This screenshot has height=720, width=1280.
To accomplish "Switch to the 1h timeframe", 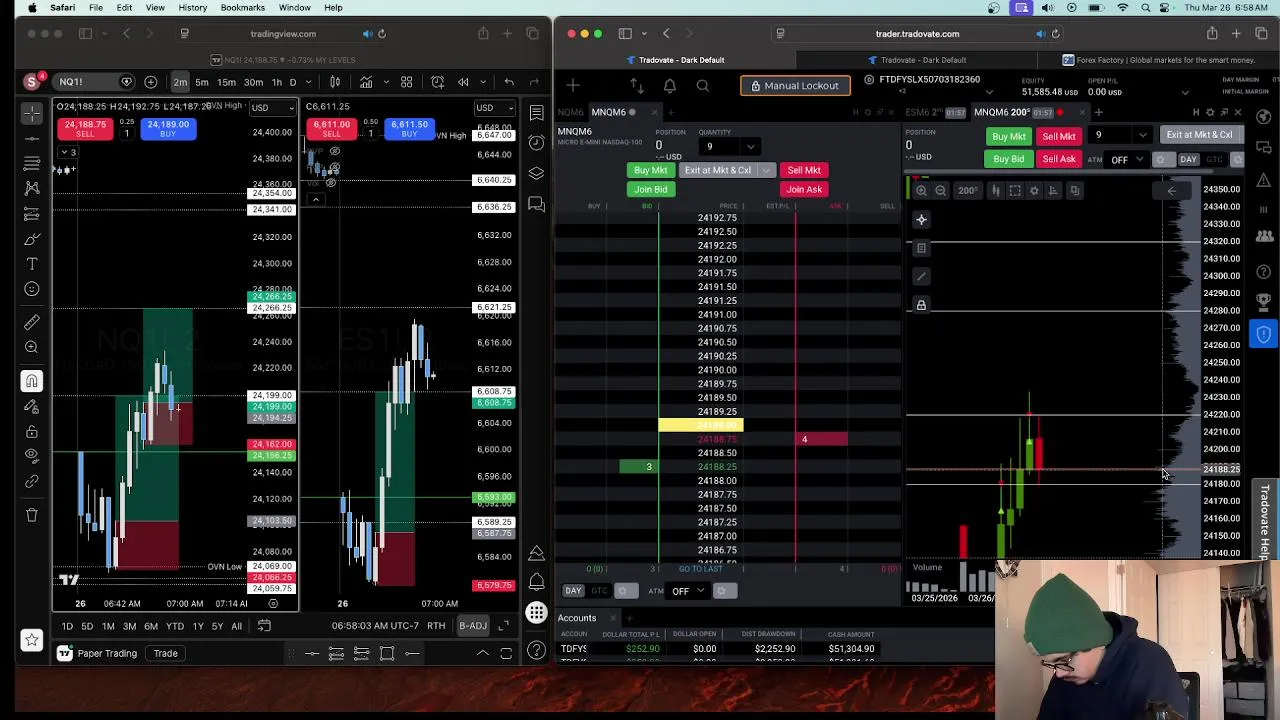I will coord(277,82).
